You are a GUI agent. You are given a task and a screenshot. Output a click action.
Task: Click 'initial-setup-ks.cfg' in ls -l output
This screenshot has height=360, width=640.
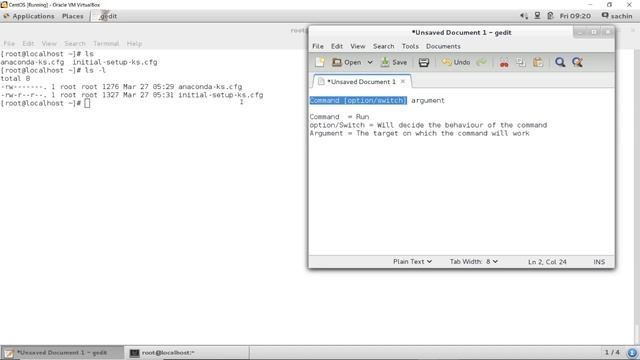(220, 95)
